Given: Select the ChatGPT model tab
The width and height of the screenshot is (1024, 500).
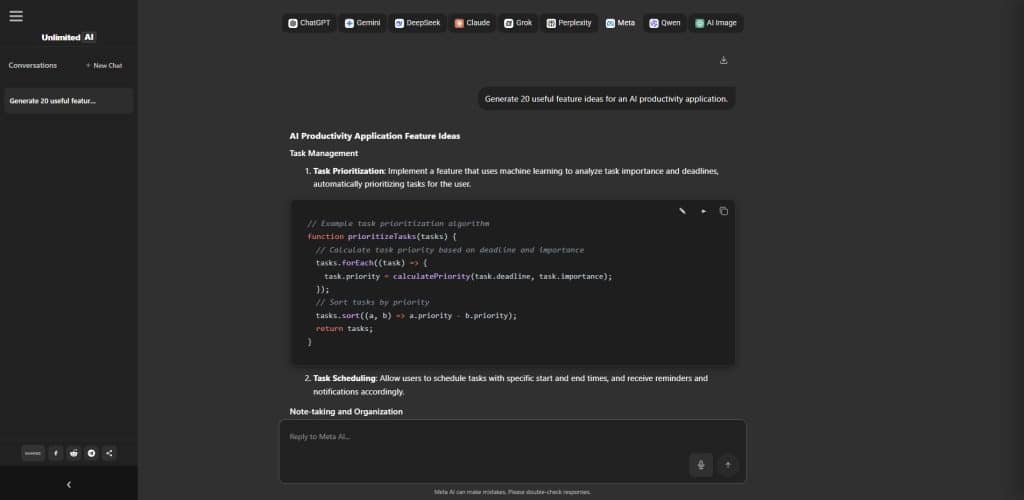Looking at the screenshot, I should pos(310,23).
